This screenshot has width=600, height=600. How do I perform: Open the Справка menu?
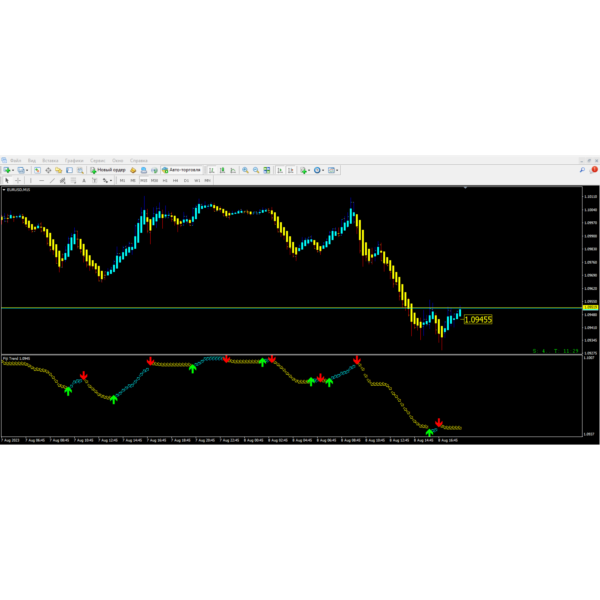click(x=139, y=161)
